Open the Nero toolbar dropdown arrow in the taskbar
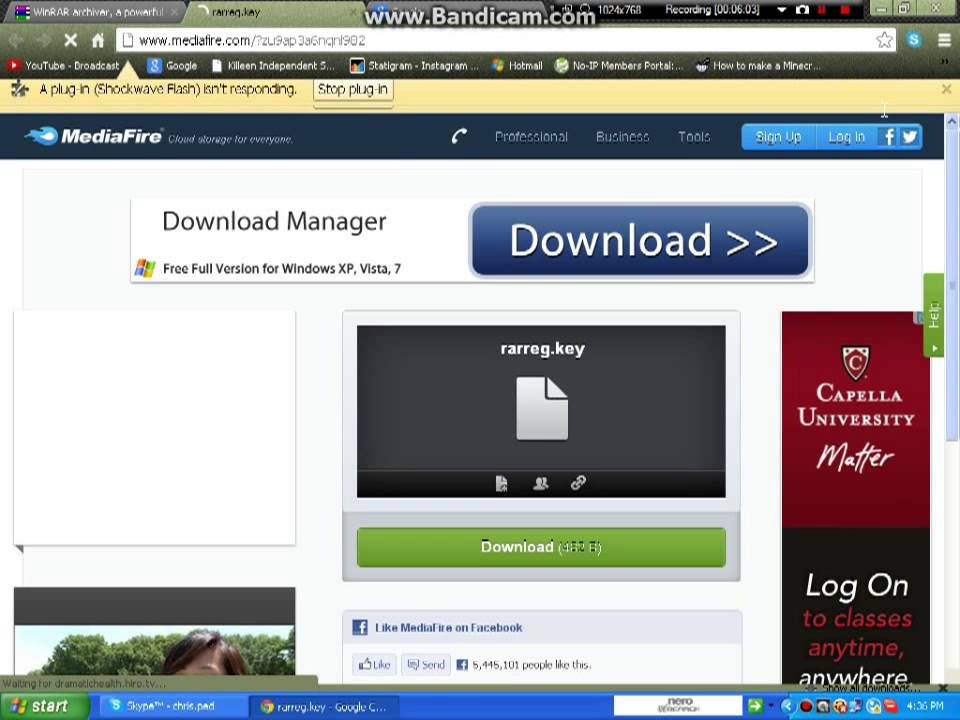Screen dimensions: 960x720 tap(771, 706)
